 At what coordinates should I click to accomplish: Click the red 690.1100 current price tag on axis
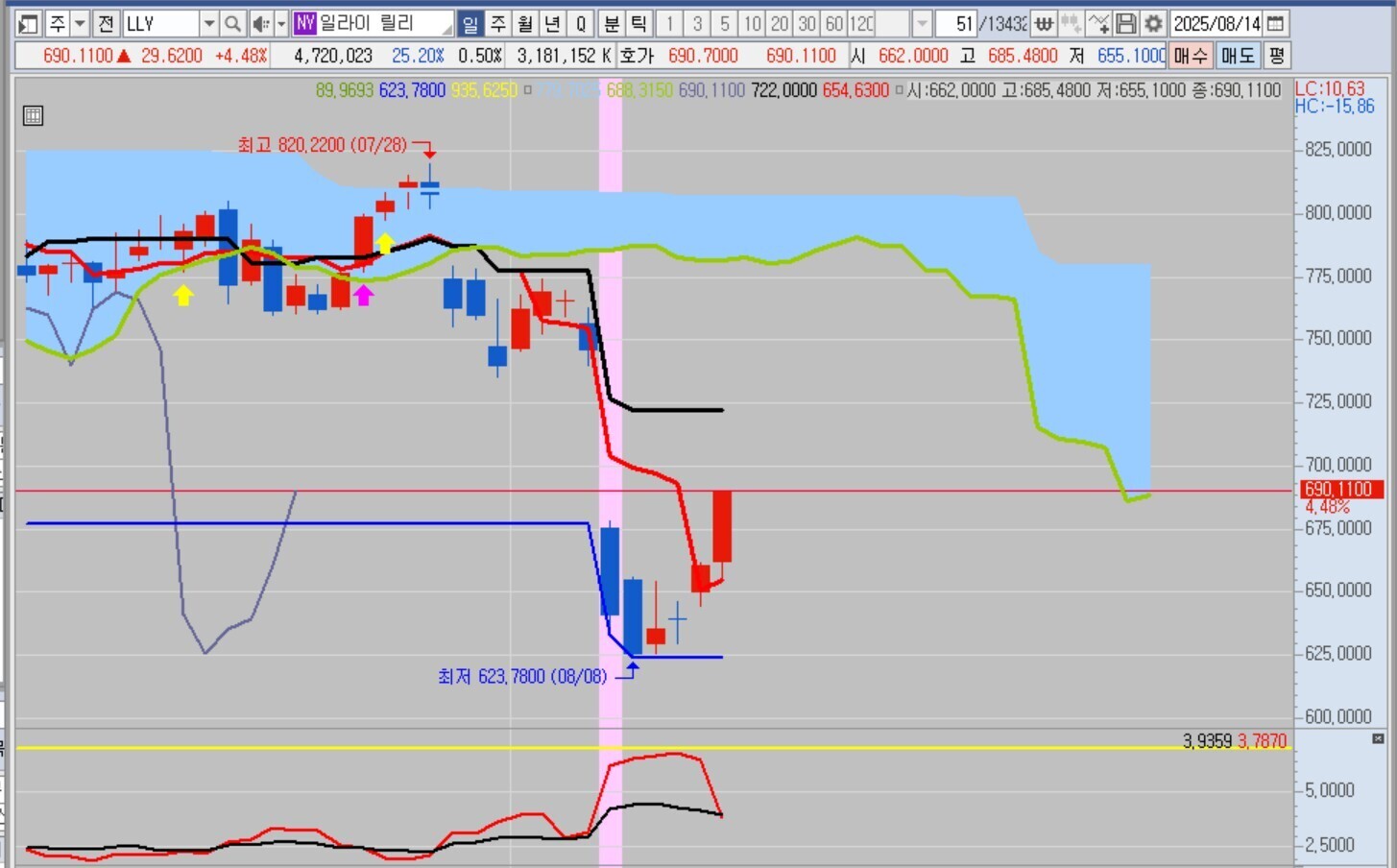[1342, 490]
